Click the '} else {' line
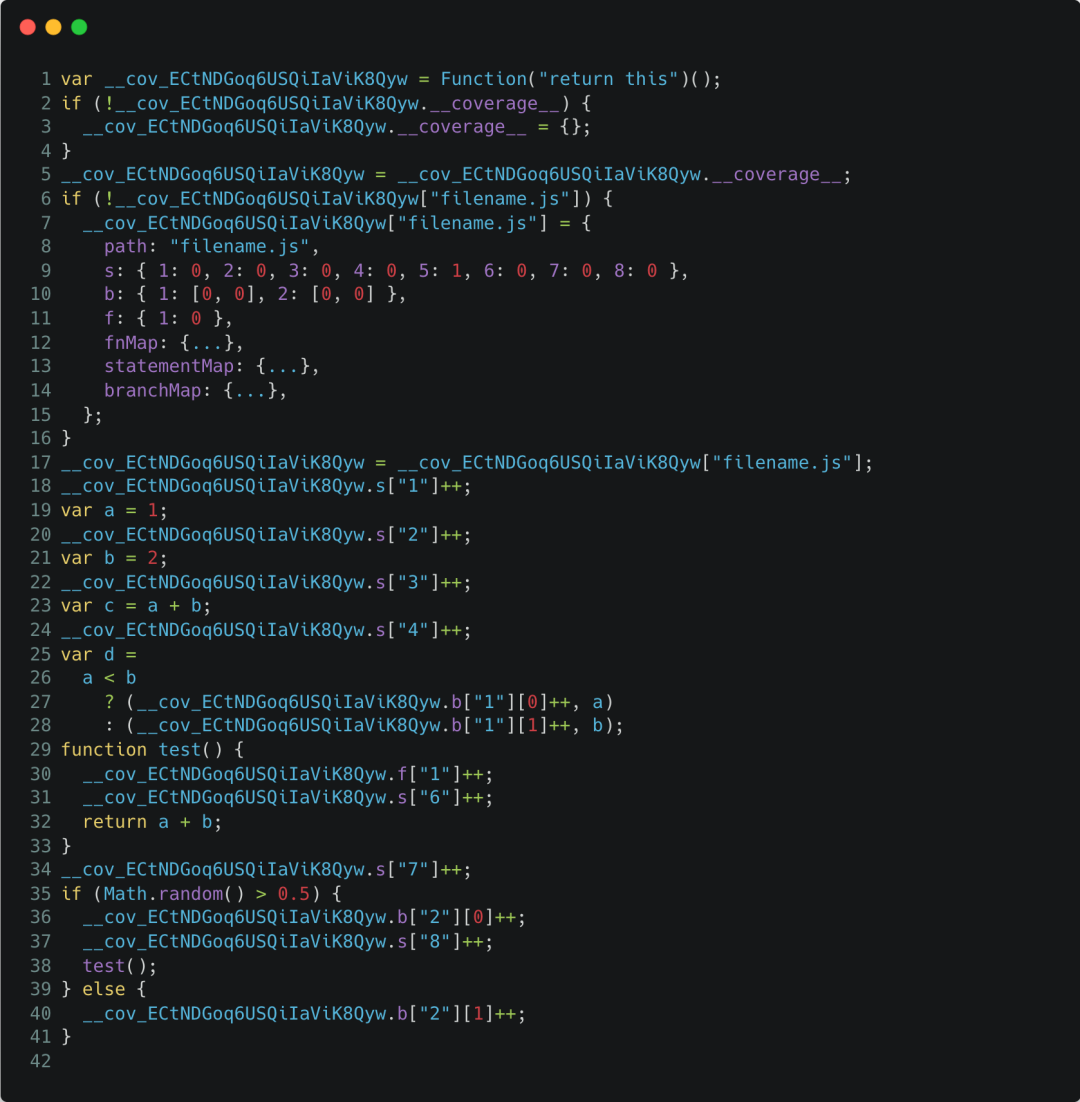The image size is (1080, 1102). click(x=104, y=990)
